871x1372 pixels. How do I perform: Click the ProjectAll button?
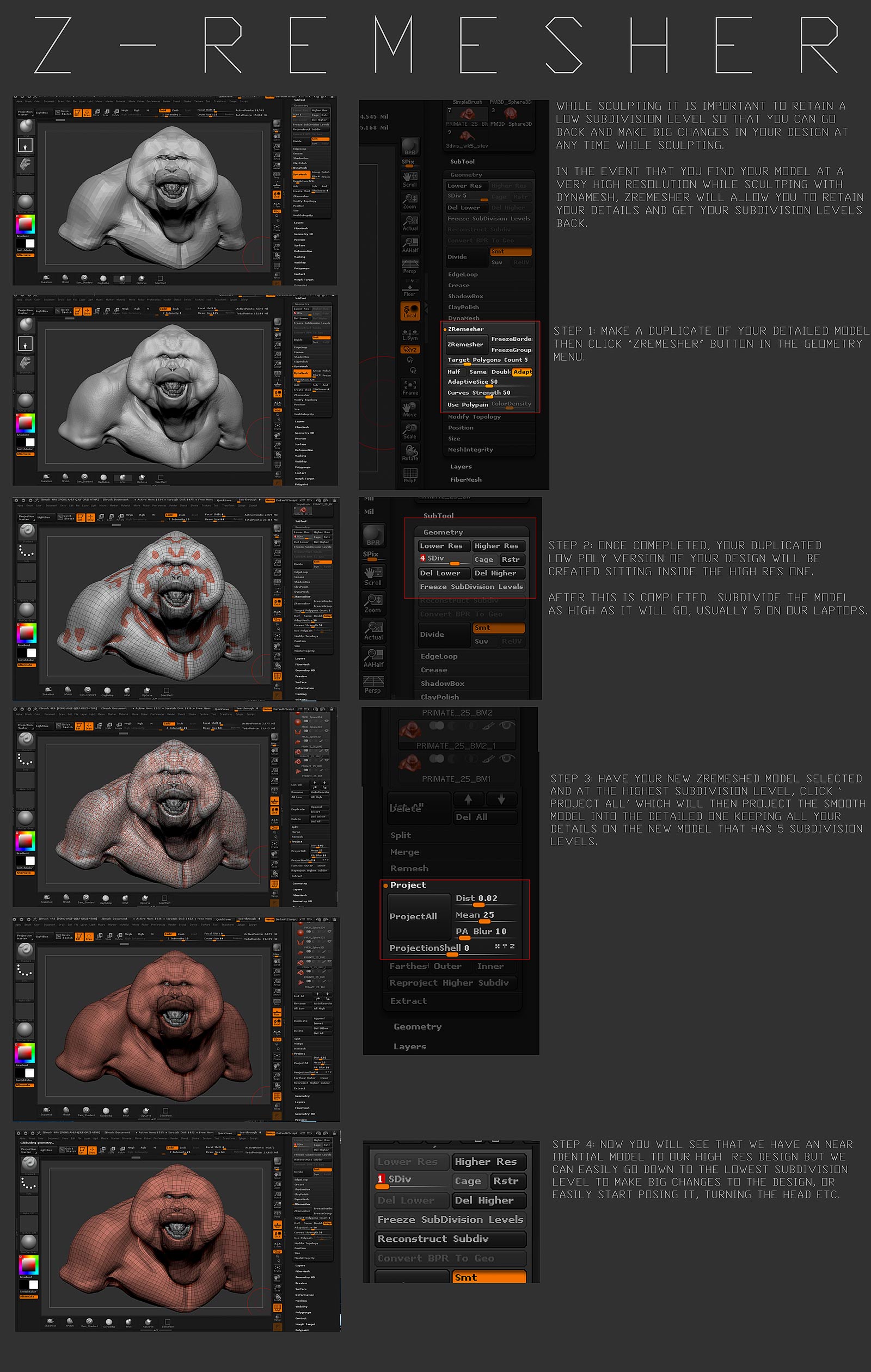coord(419,916)
